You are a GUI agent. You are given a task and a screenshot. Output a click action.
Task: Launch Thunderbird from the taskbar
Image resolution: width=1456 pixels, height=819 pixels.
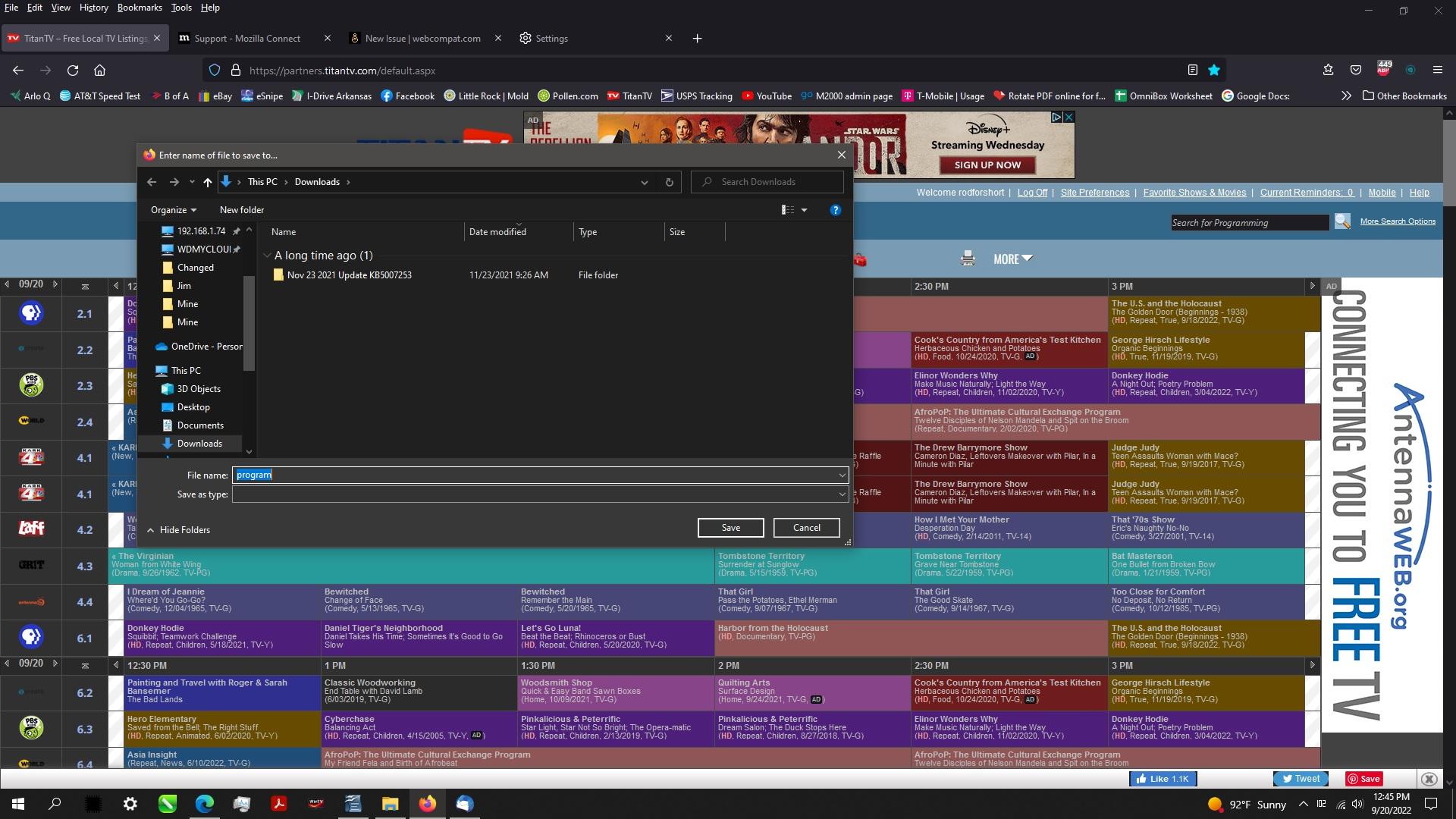[x=463, y=803]
